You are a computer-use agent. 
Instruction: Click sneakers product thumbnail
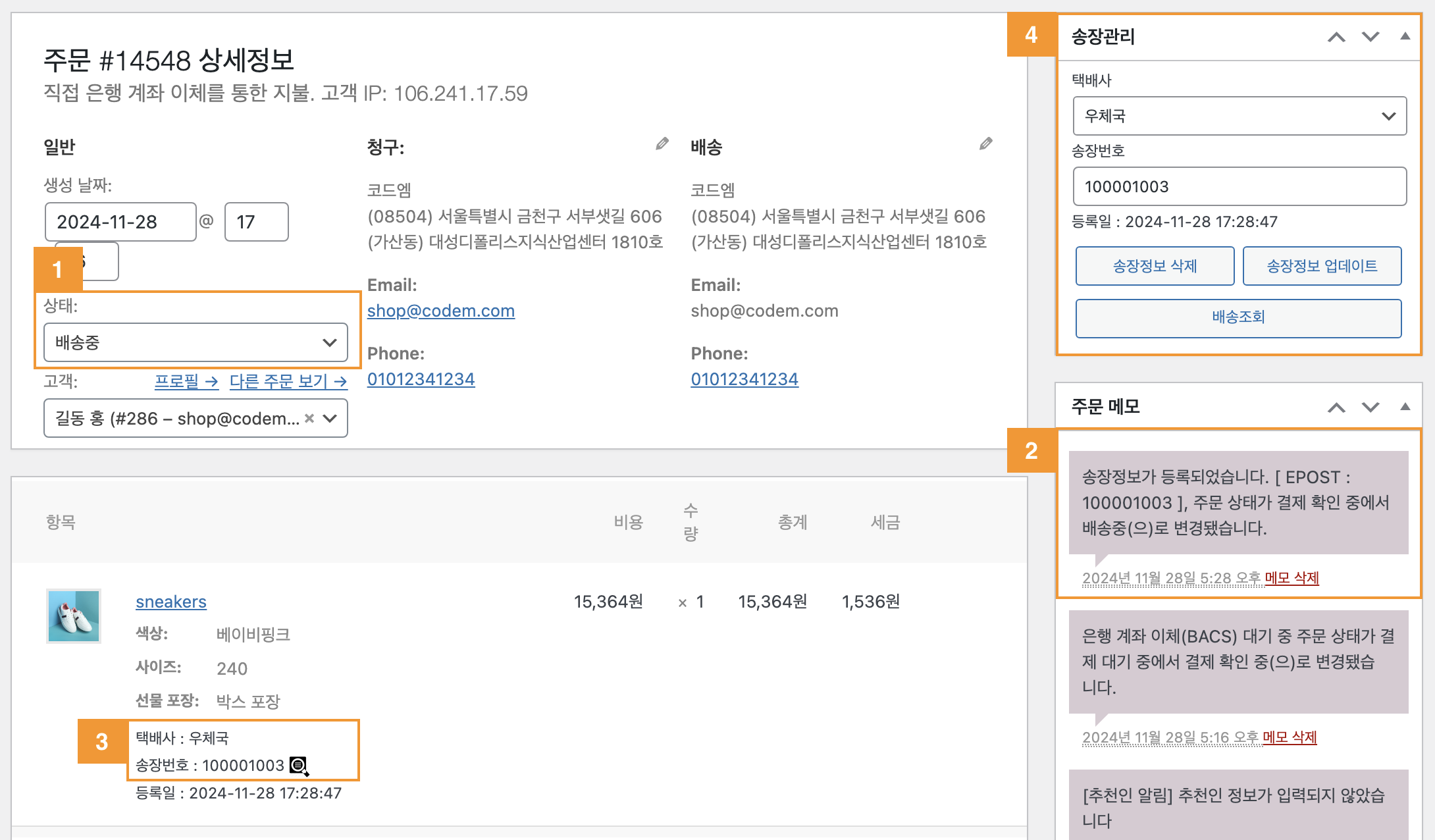pyautogui.click(x=74, y=616)
